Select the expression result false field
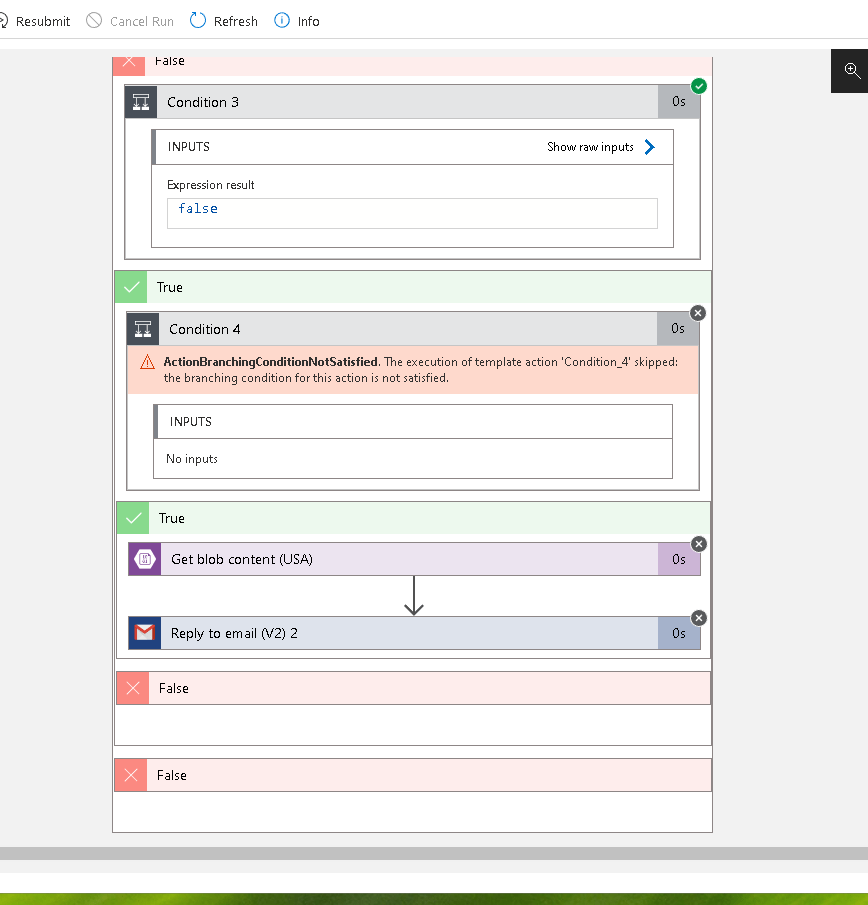The width and height of the screenshot is (868, 905). click(412, 213)
